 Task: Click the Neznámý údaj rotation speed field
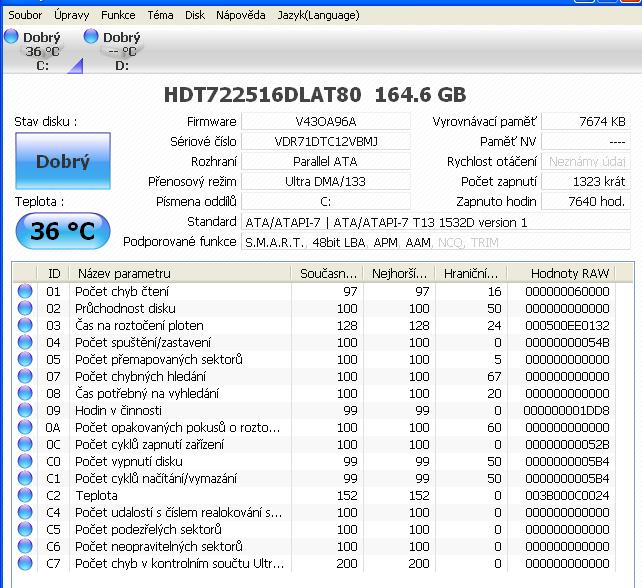pos(586,161)
